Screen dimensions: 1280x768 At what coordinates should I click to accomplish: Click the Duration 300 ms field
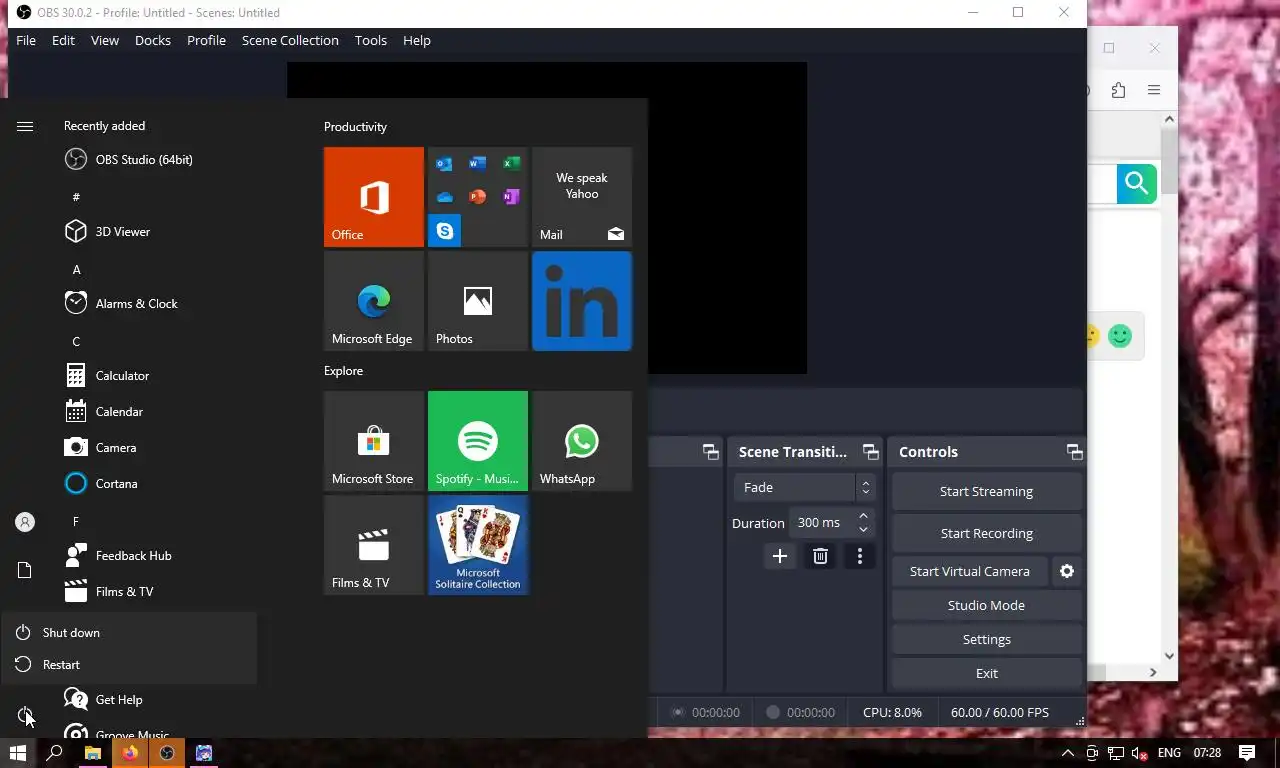[822, 523]
